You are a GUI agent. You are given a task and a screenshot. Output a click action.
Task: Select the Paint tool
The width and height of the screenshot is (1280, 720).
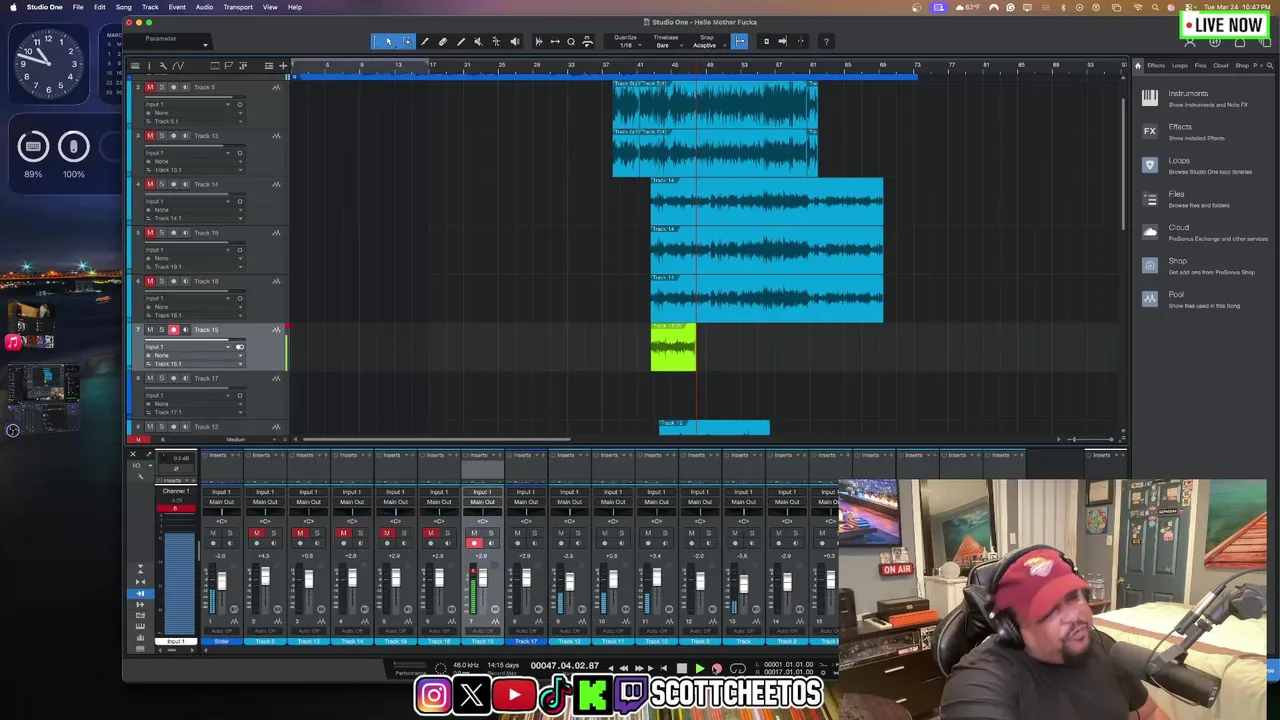pos(461,41)
